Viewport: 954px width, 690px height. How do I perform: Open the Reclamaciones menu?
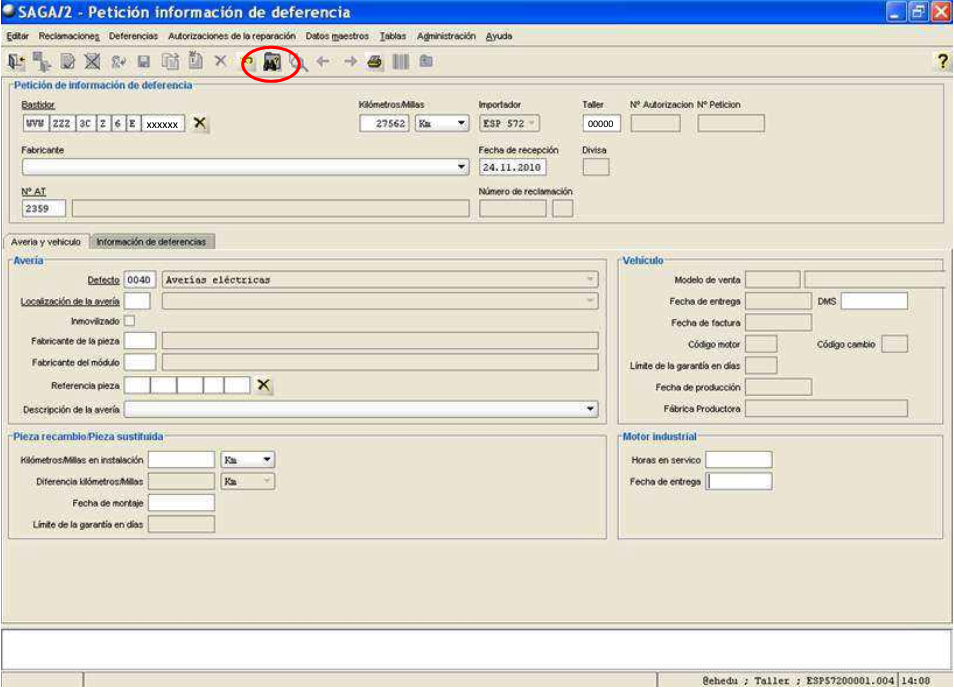(69, 37)
